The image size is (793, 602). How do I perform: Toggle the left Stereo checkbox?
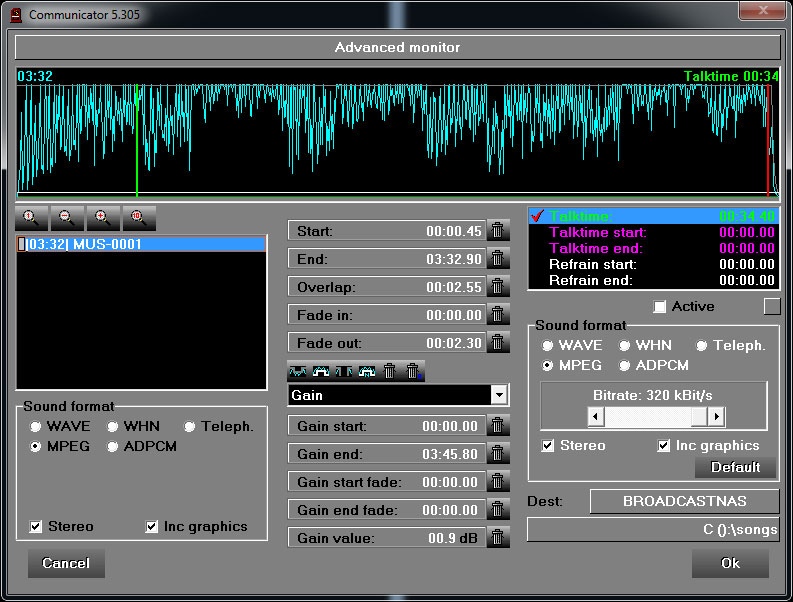click(x=35, y=527)
